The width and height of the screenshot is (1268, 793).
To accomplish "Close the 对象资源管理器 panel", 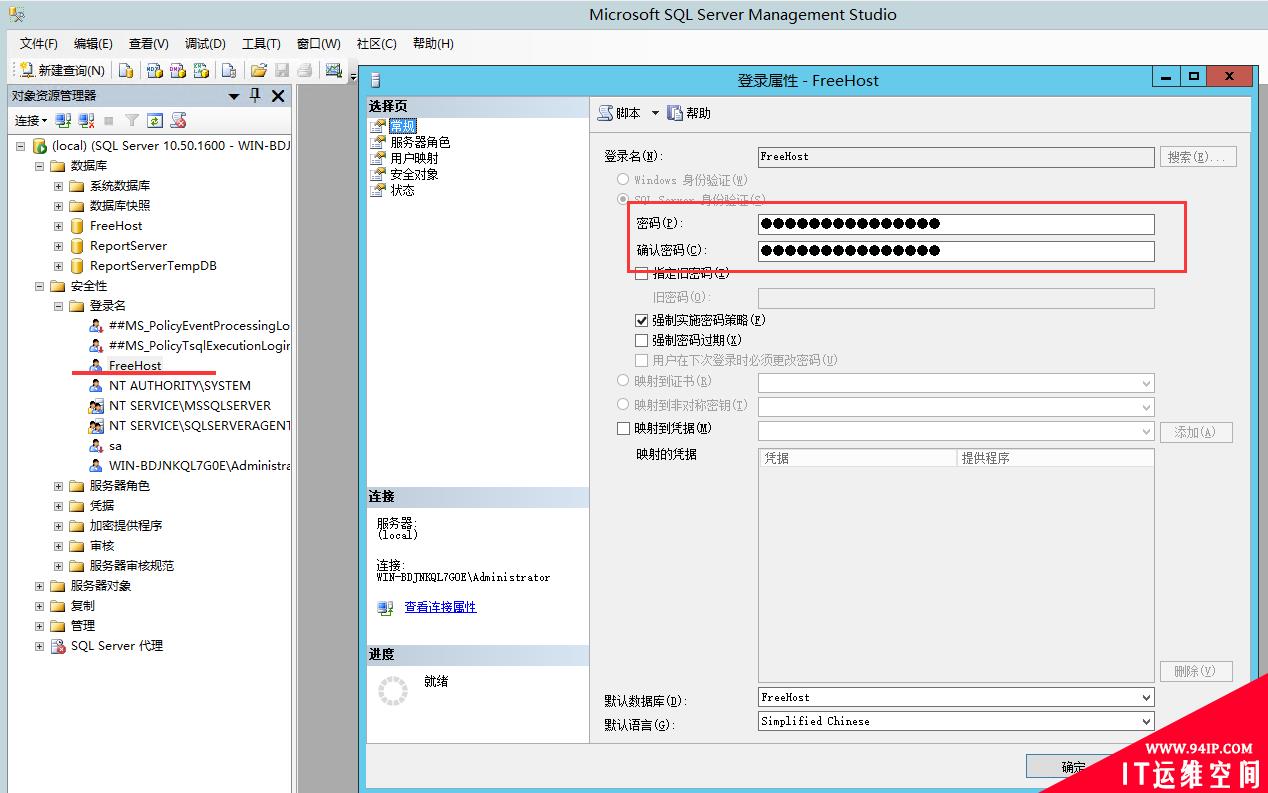I will 278,95.
